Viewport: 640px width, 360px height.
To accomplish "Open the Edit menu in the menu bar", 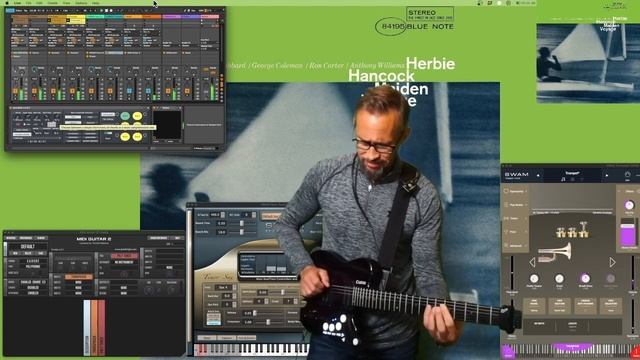I will pos(39,3).
